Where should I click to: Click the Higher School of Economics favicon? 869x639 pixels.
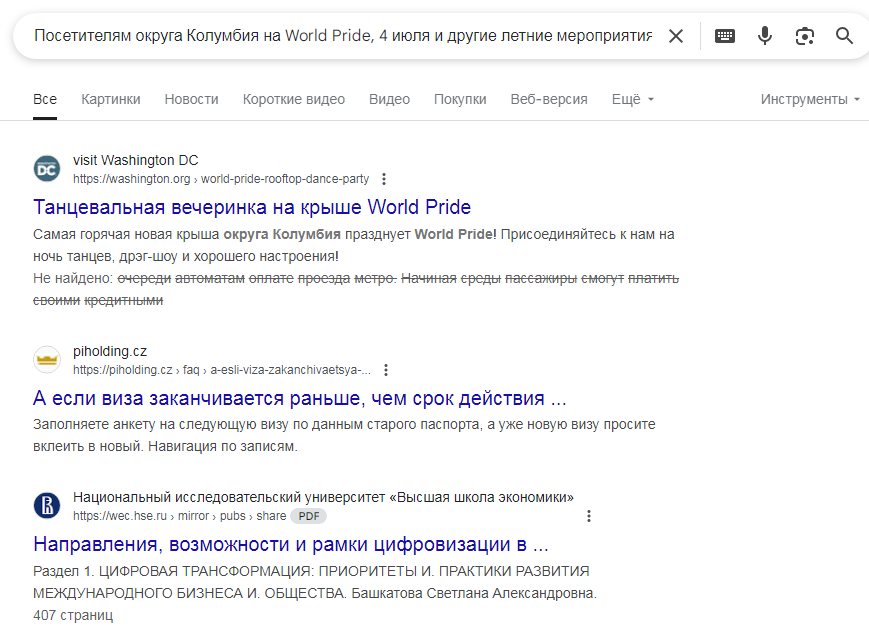click(x=47, y=505)
